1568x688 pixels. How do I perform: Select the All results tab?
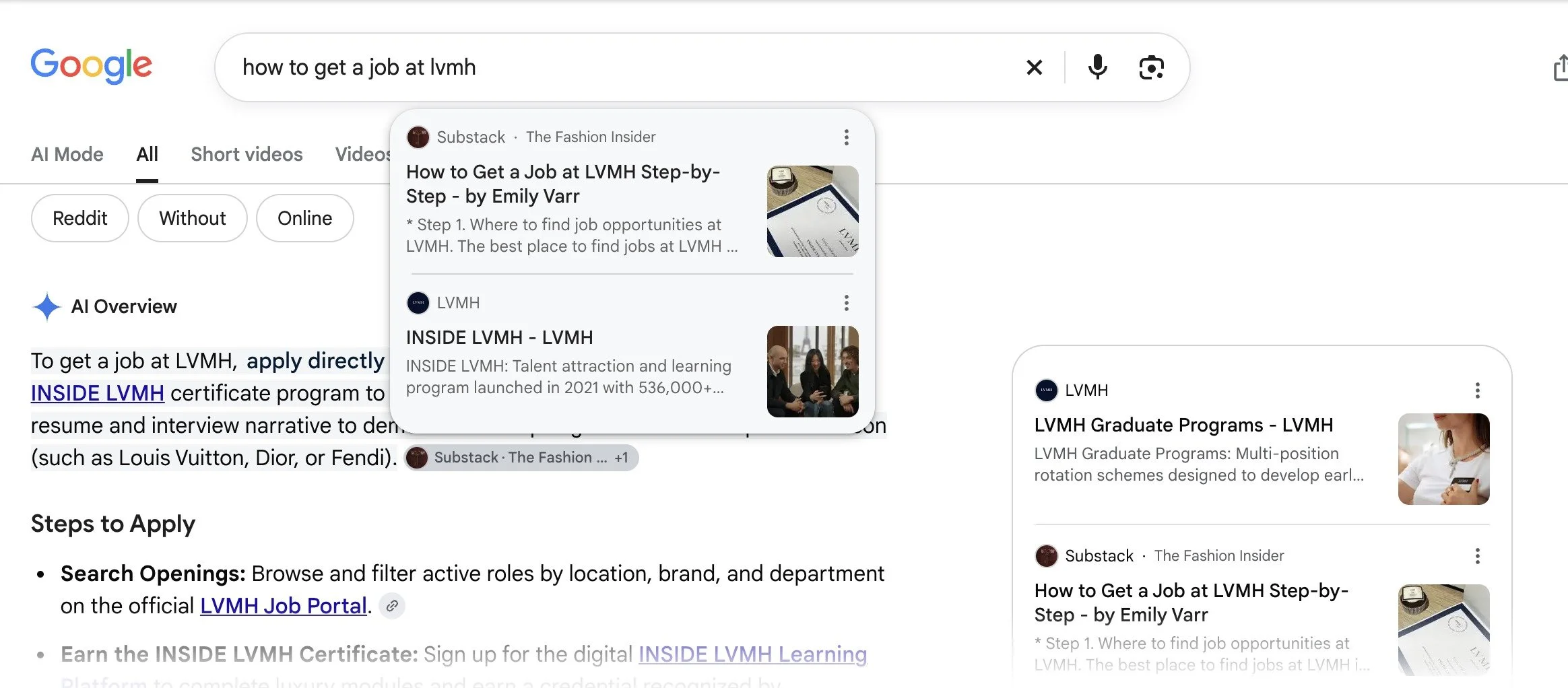[x=147, y=155]
